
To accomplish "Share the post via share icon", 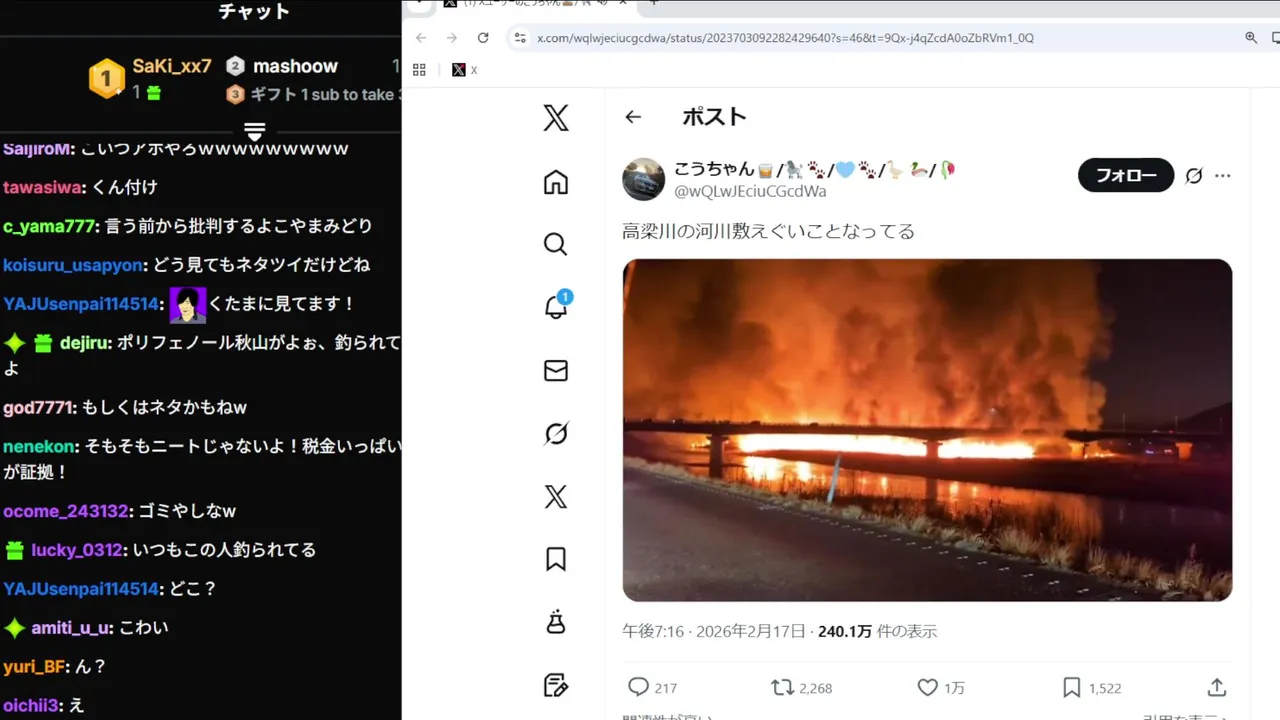I will pos(1217,687).
